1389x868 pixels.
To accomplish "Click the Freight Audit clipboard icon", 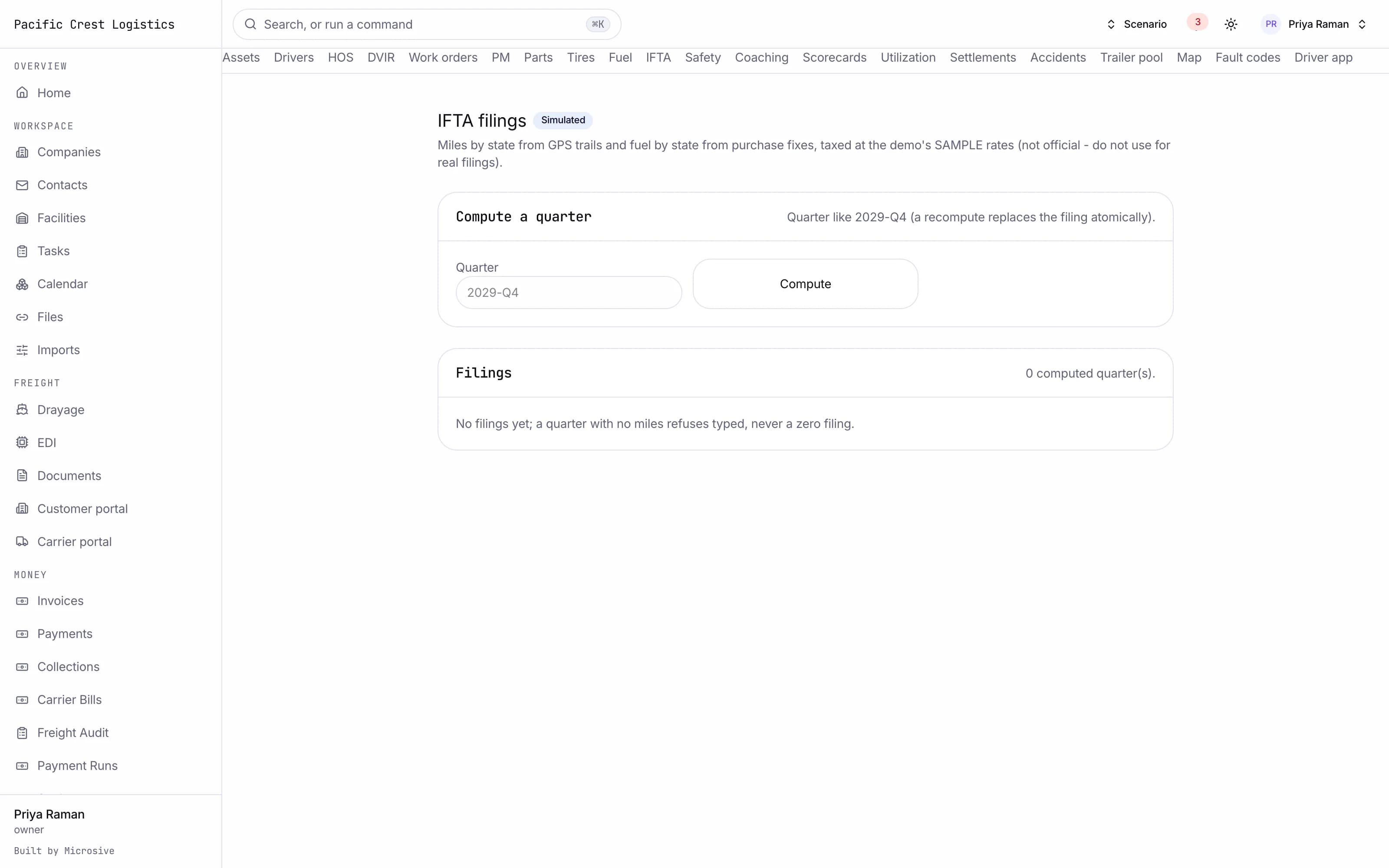I will pos(22,733).
